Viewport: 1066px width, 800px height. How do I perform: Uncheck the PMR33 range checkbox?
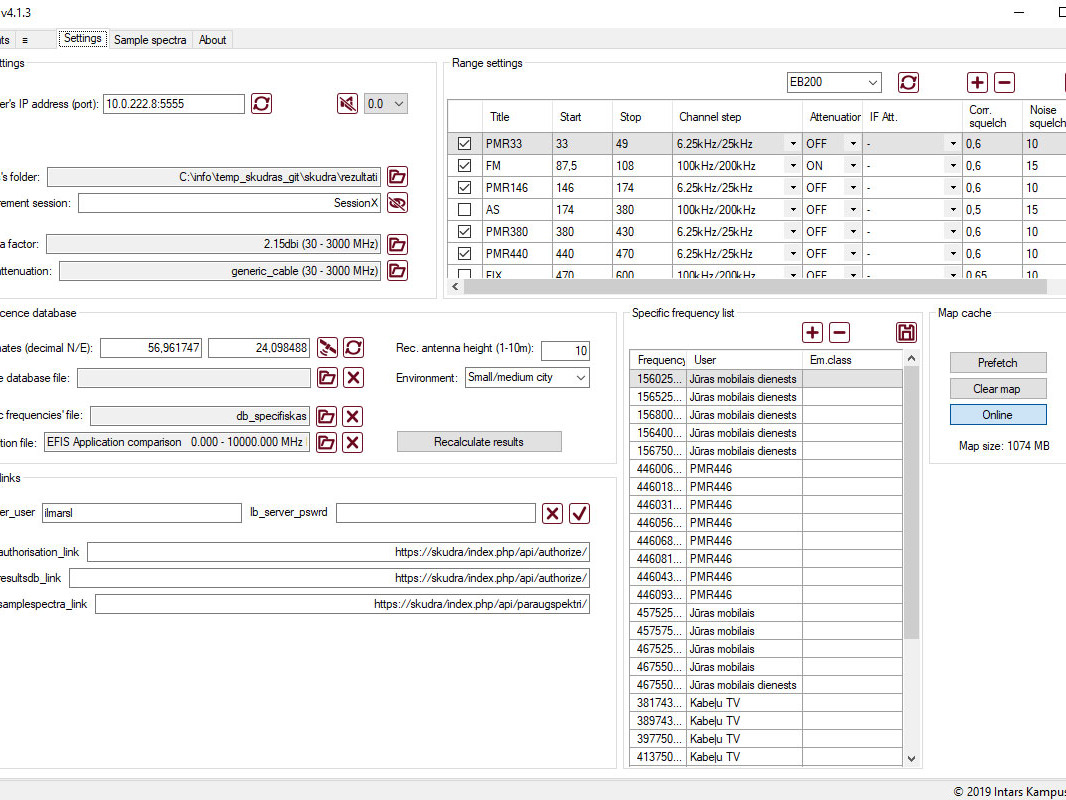pos(464,144)
